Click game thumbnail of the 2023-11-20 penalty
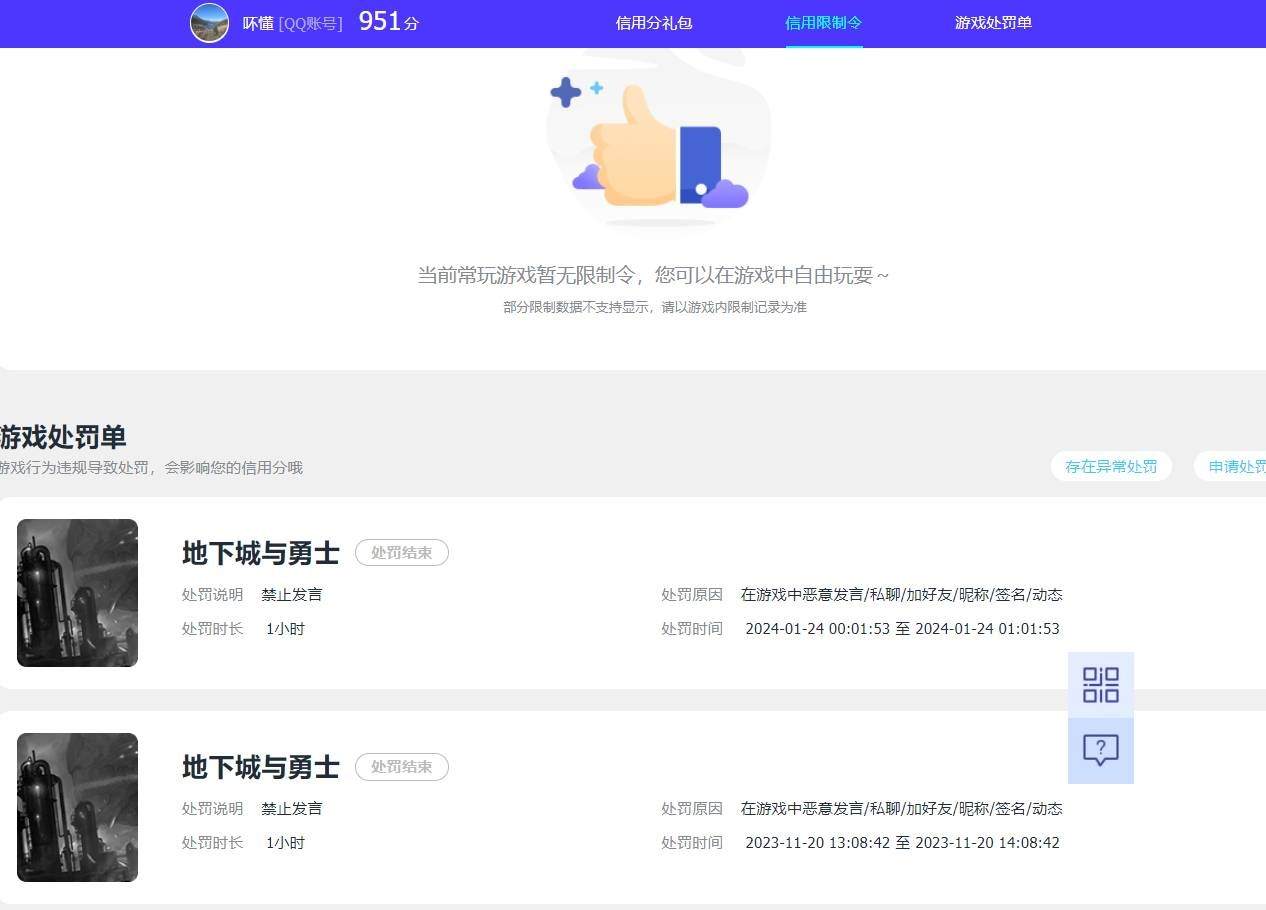The width and height of the screenshot is (1266, 910). click(x=77, y=807)
